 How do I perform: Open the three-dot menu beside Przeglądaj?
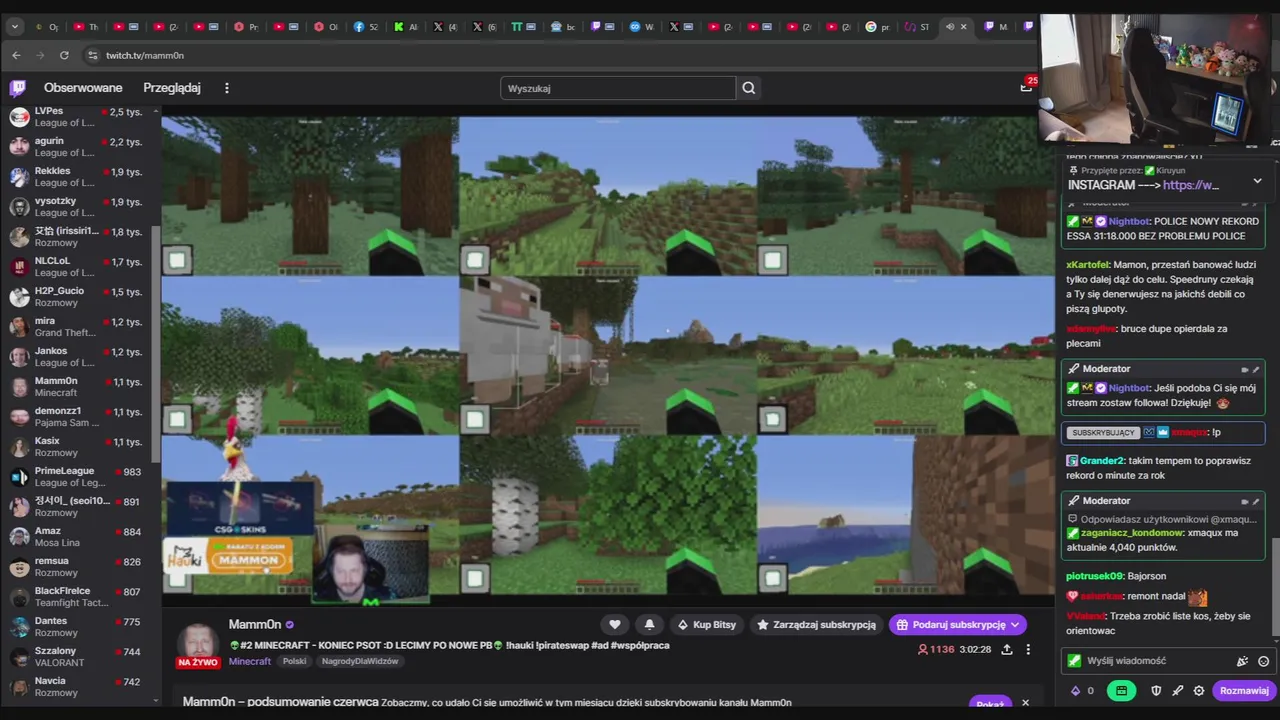[x=227, y=88]
